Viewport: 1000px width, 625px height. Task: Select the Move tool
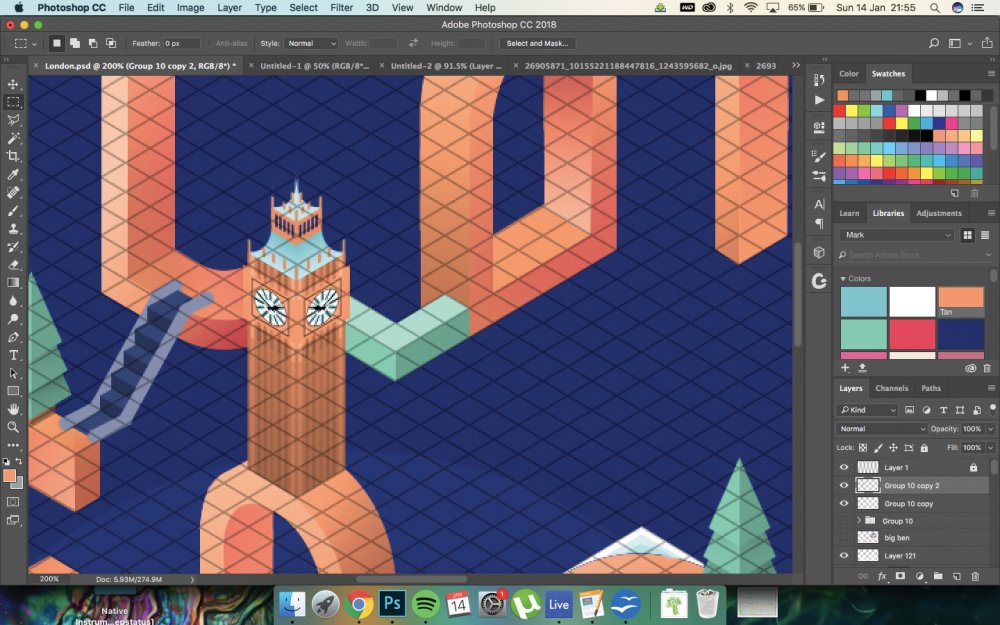click(13, 84)
